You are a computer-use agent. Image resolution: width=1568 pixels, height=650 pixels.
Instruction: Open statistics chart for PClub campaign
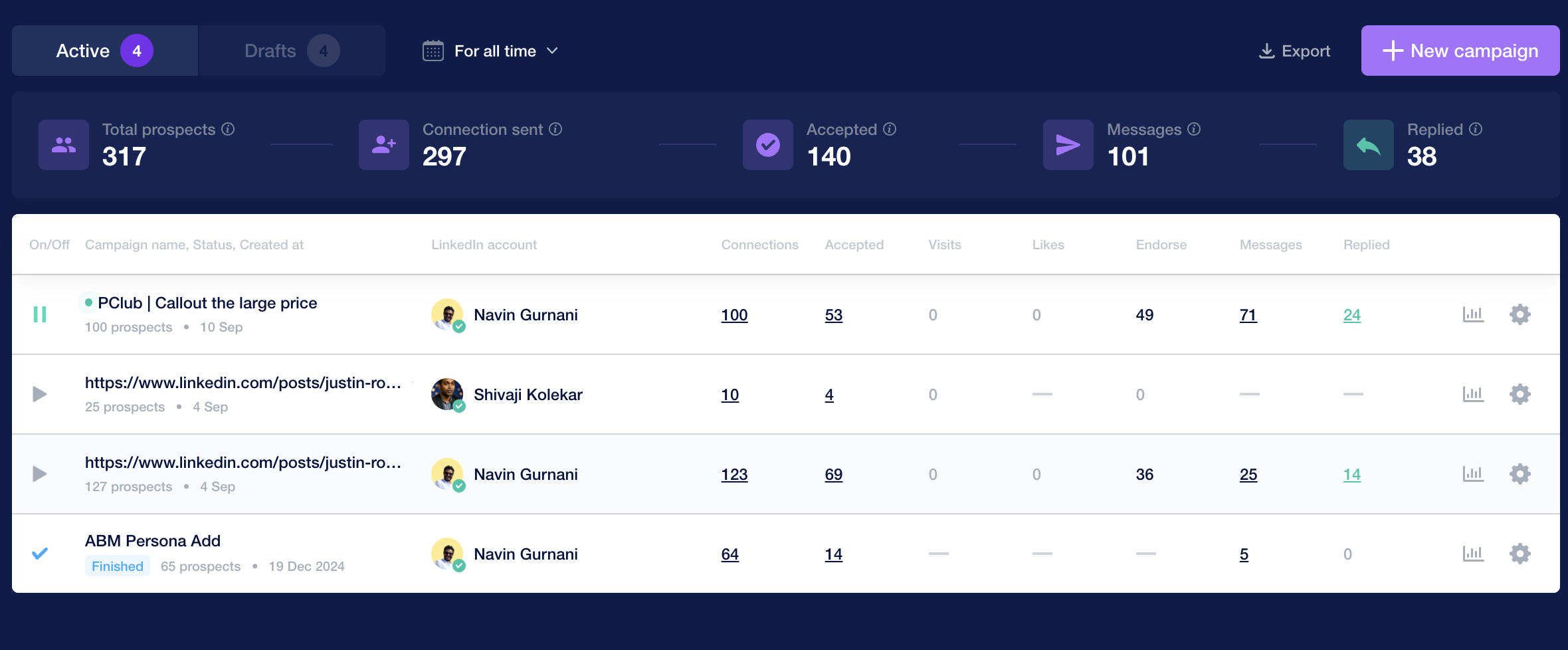[x=1473, y=314]
